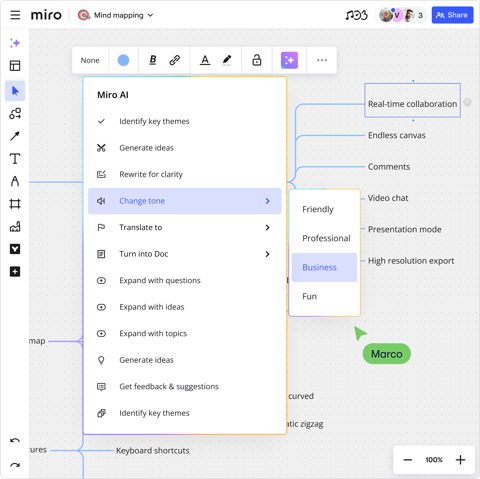The image size is (480, 479).
Task: Click the miro logo
Action: (x=46, y=15)
